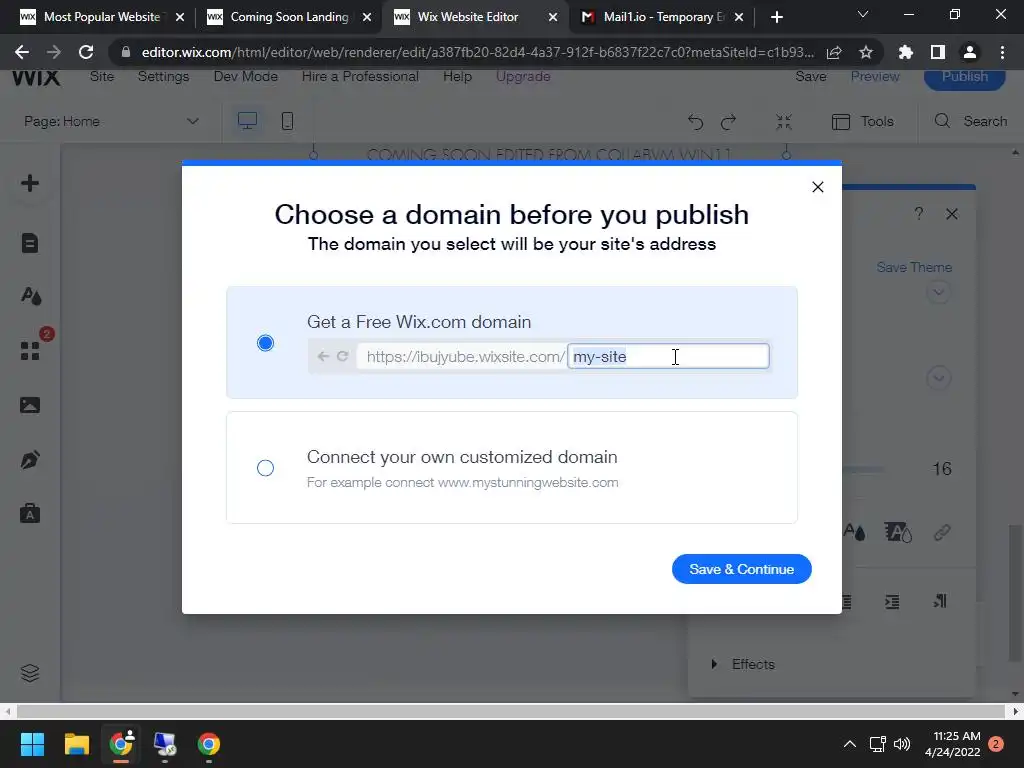
Task: Expand the second circular chevron dropdown
Action: point(938,377)
